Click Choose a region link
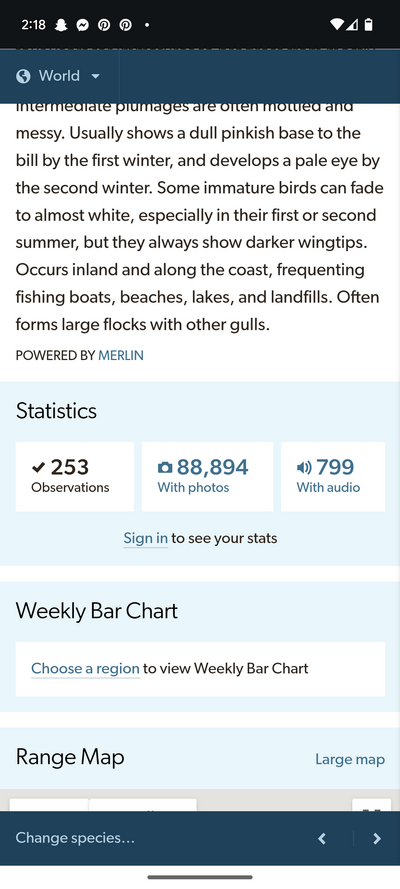 pyautogui.click(x=85, y=668)
